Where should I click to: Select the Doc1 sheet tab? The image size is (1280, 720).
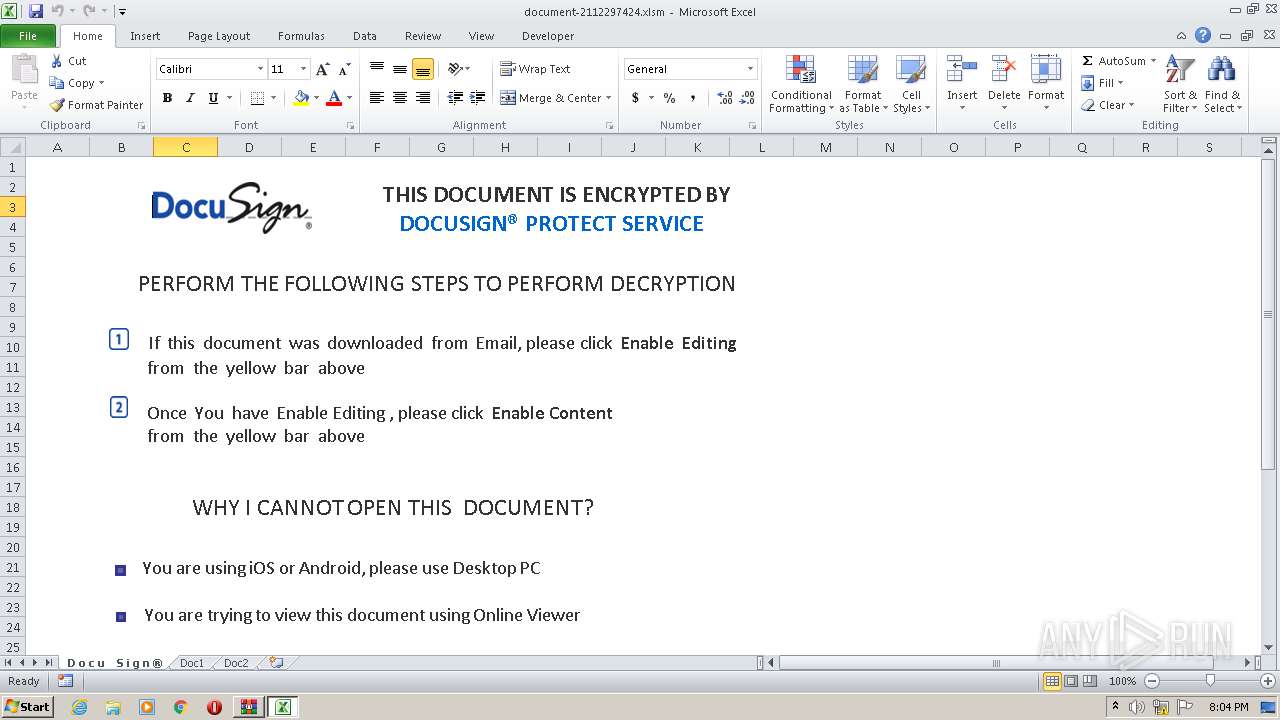pyautogui.click(x=192, y=663)
